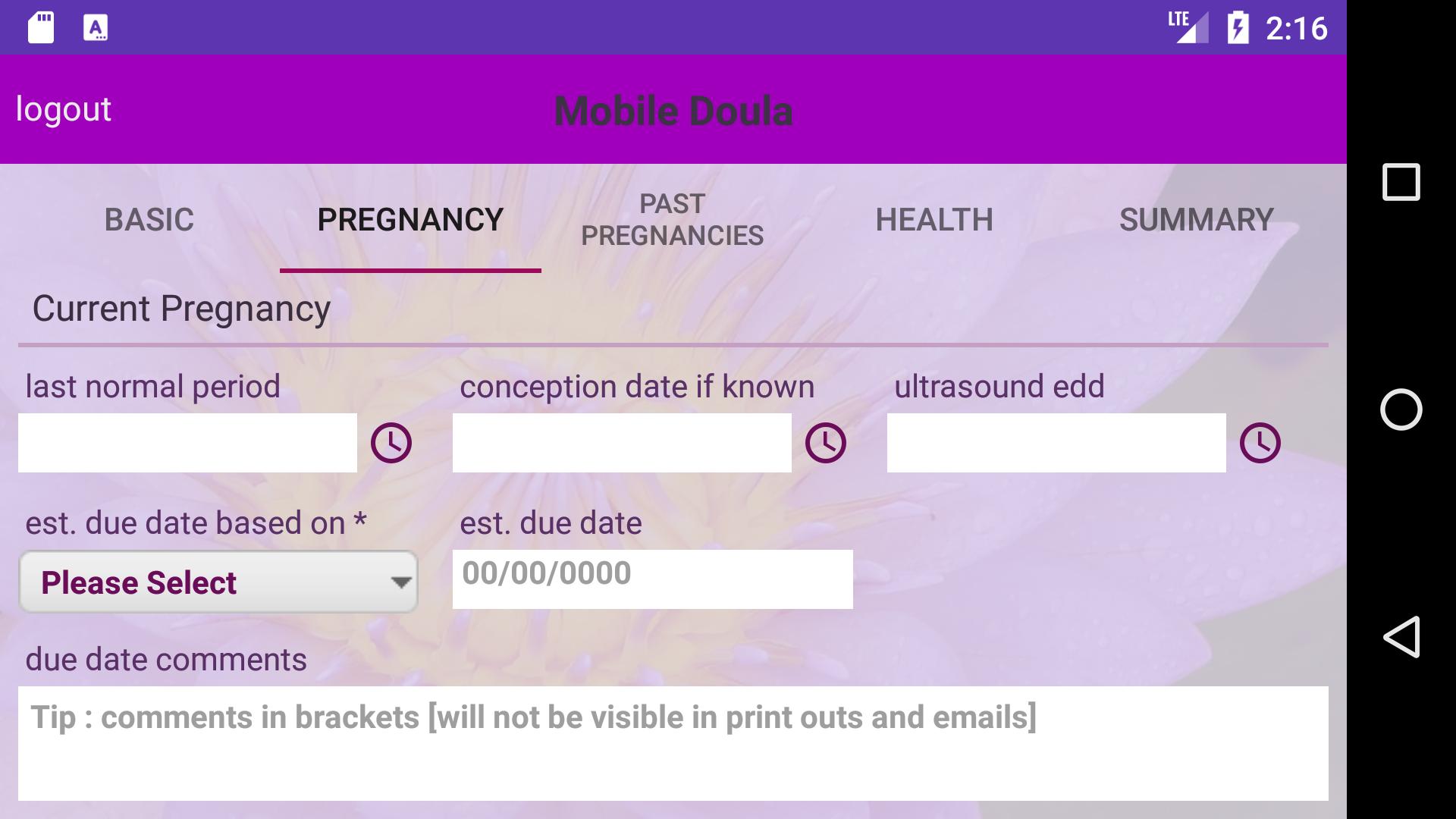
Task: Tap the logout button
Action: point(64,109)
